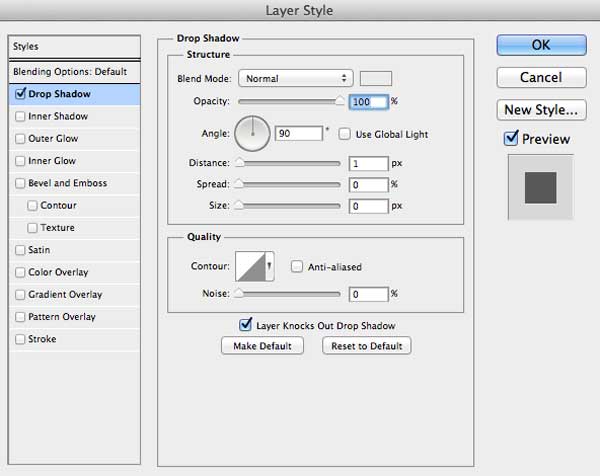
Task: Open the Blend Mode Normal dropdown
Action: pyautogui.click(x=295, y=78)
